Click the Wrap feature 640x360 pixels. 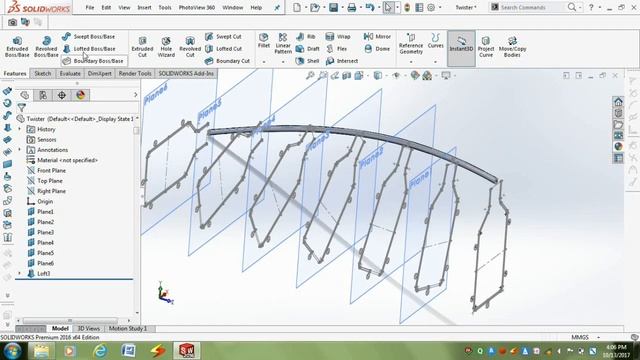tap(338, 37)
